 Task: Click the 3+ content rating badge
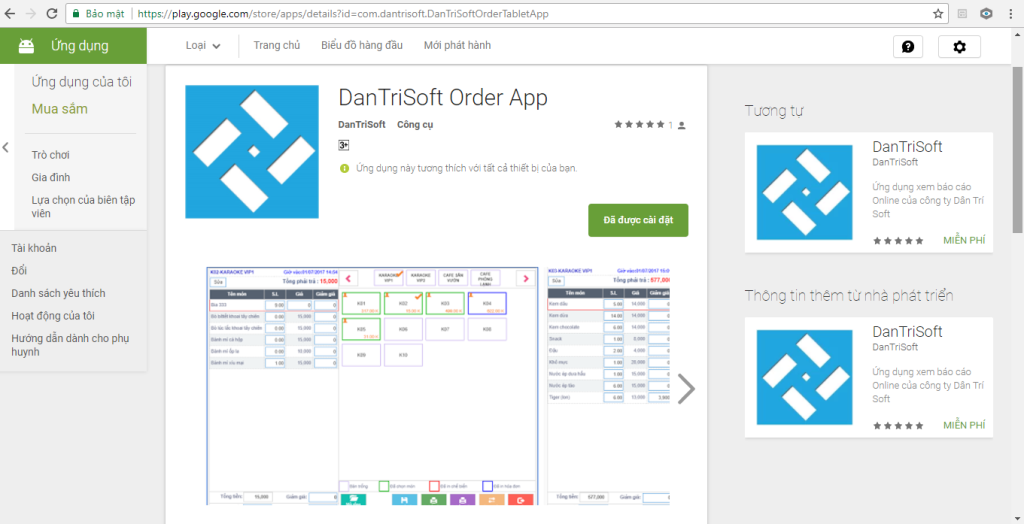click(344, 145)
